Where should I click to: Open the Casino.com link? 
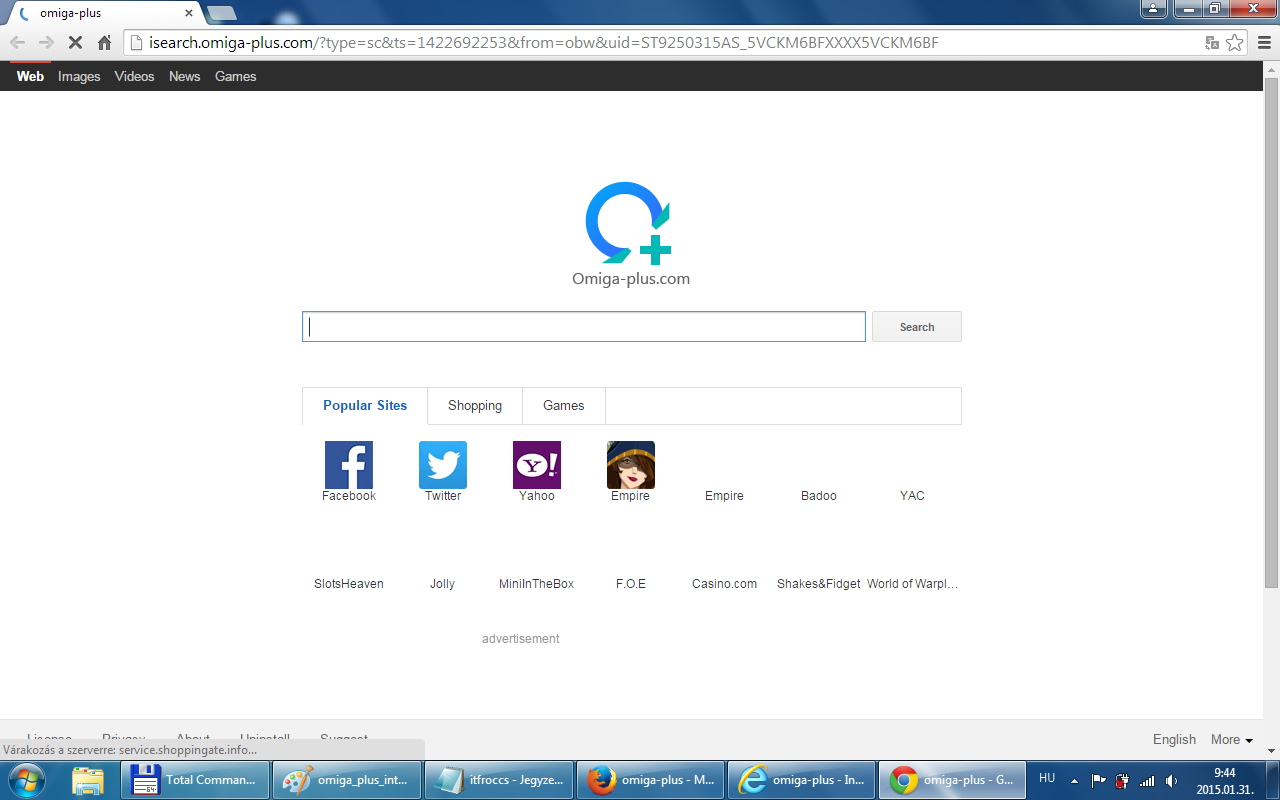tap(725, 584)
